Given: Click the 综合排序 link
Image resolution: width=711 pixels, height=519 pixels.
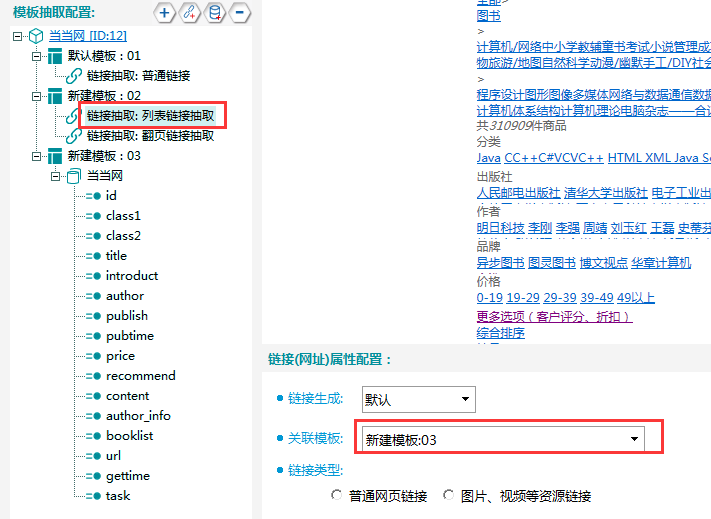Looking at the screenshot, I should point(500,333).
